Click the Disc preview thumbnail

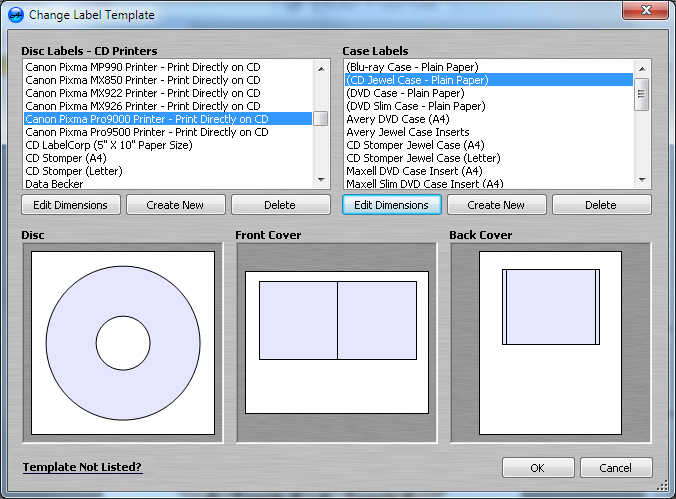(x=123, y=343)
